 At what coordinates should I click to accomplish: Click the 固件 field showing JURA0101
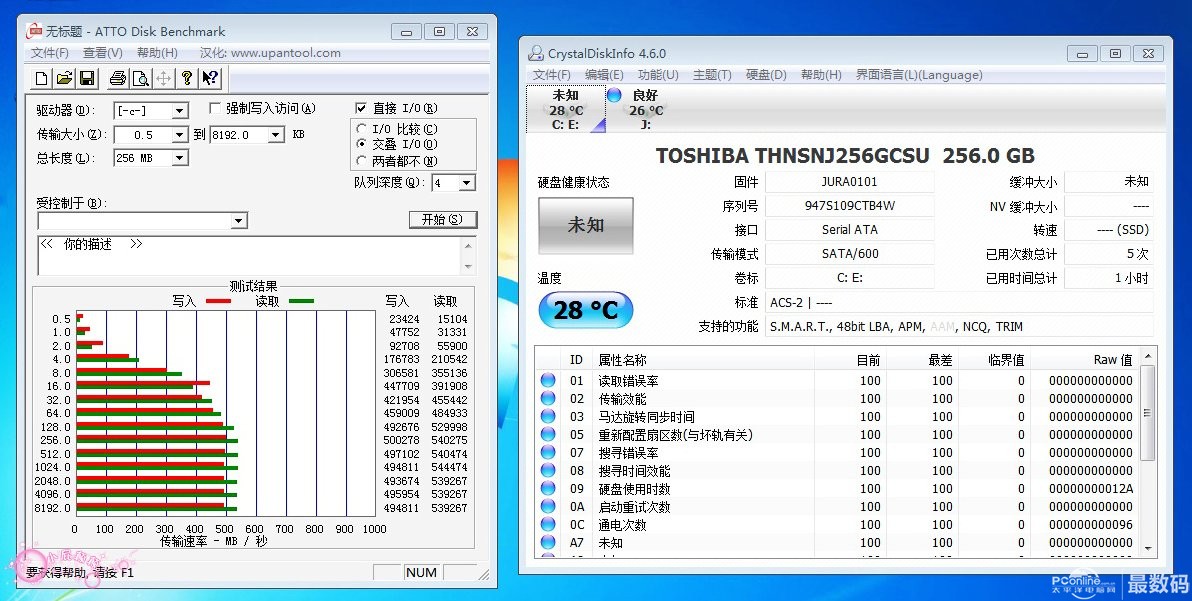(849, 182)
